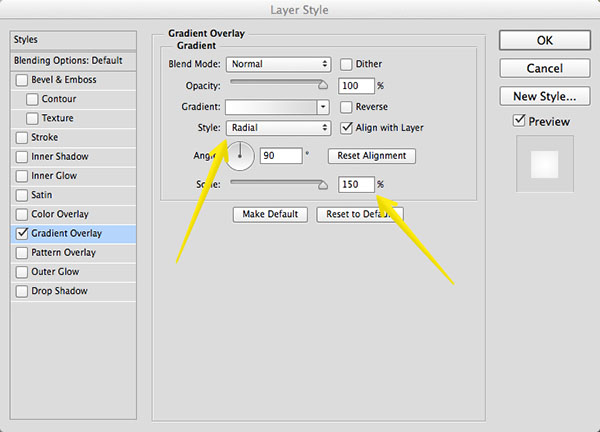
Task: Open the Blend Mode dropdown
Action: tap(278, 64)
